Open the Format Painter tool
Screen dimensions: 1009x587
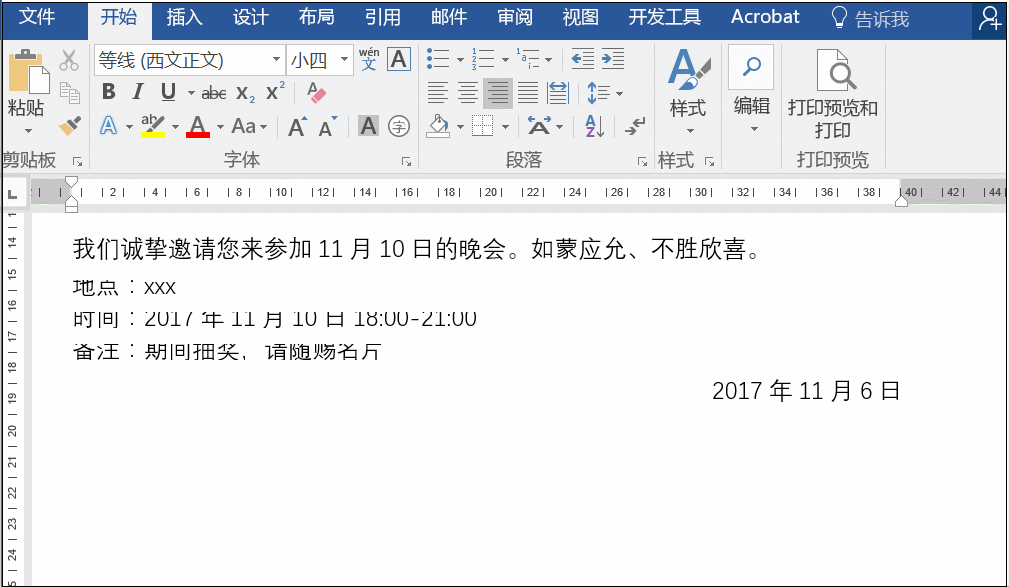tap(68, 124)
